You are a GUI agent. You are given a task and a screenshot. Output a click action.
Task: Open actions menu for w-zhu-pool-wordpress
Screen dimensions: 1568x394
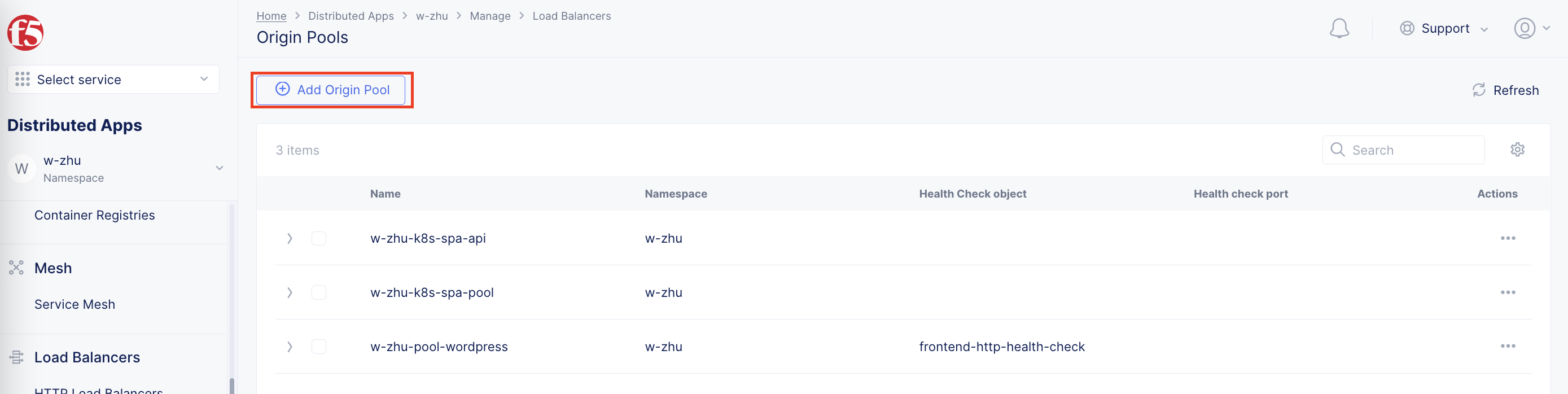point(1507,347)
